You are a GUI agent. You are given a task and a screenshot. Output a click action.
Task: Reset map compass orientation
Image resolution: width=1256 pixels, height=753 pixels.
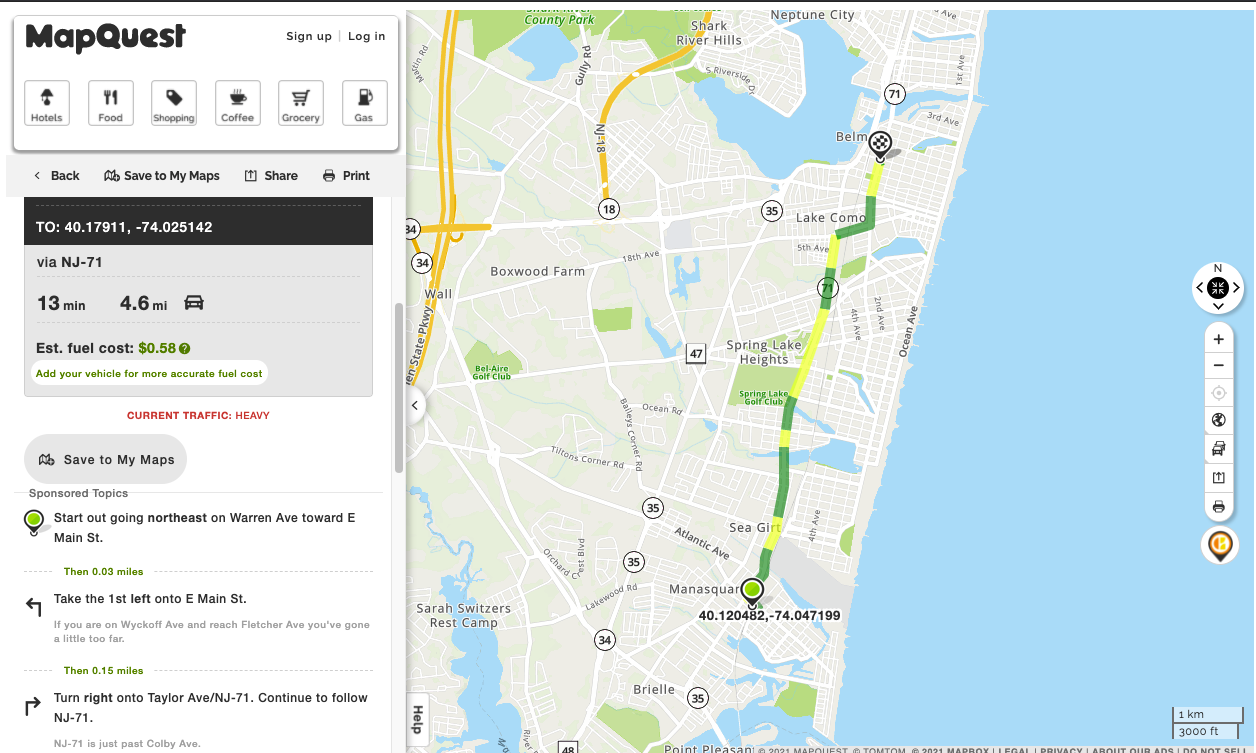point(1217,288)
